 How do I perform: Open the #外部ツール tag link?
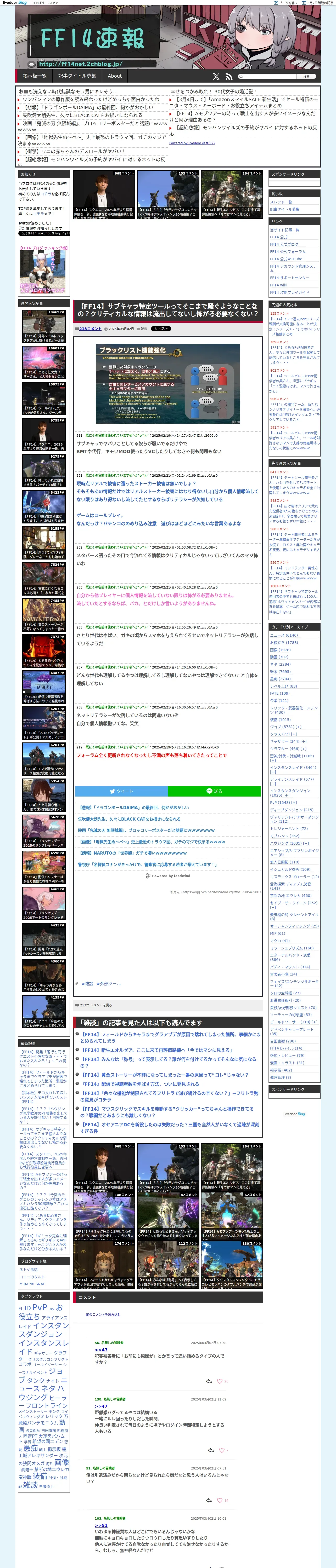click(x=109, y=984)
